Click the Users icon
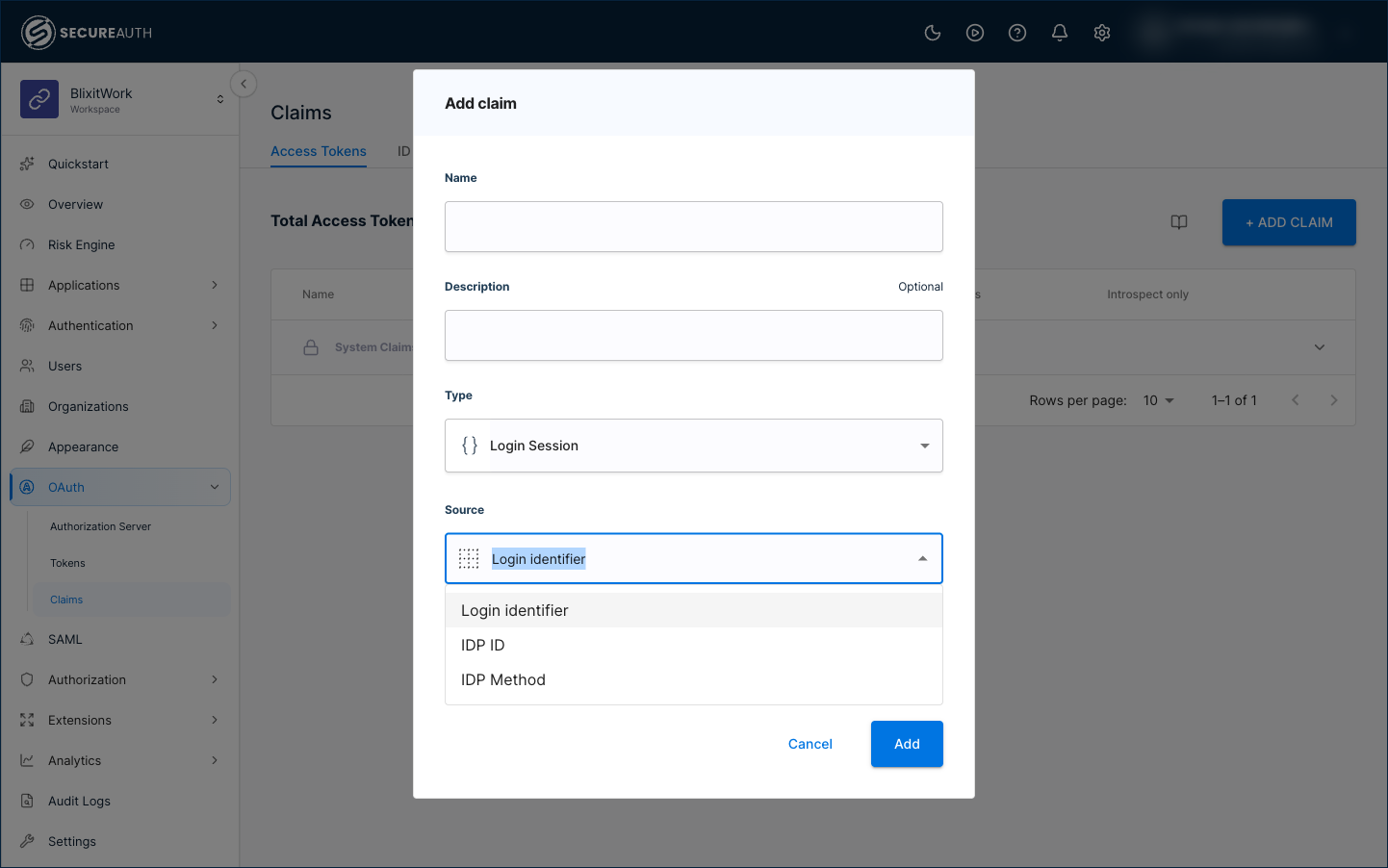Image resolution: width=1388 pixels, height=868 pixels. (27, 366)
